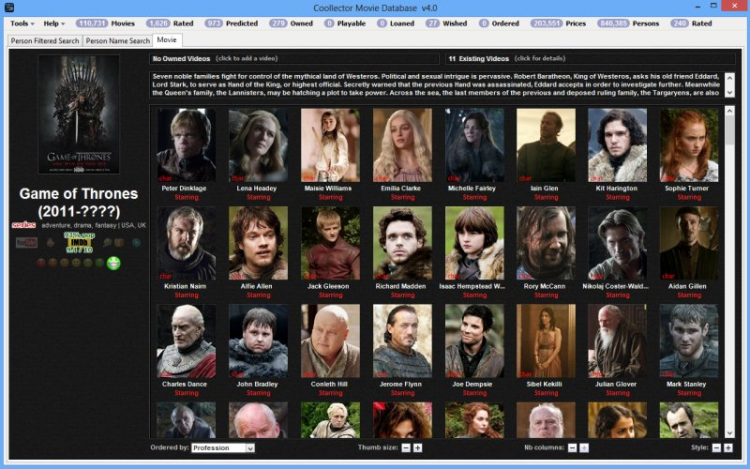Viewport: 750px width, 469px height.
Task: Click 11 Existing Videos for details
Action: tap(590, 59)
